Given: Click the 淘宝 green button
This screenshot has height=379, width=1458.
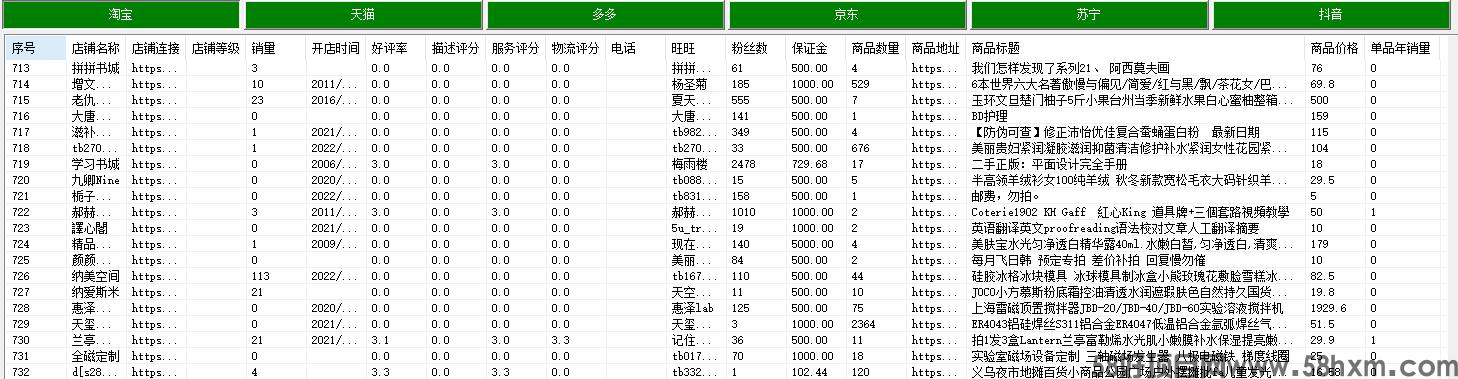Looking at the screenshot, I should (x=121, y=15).
